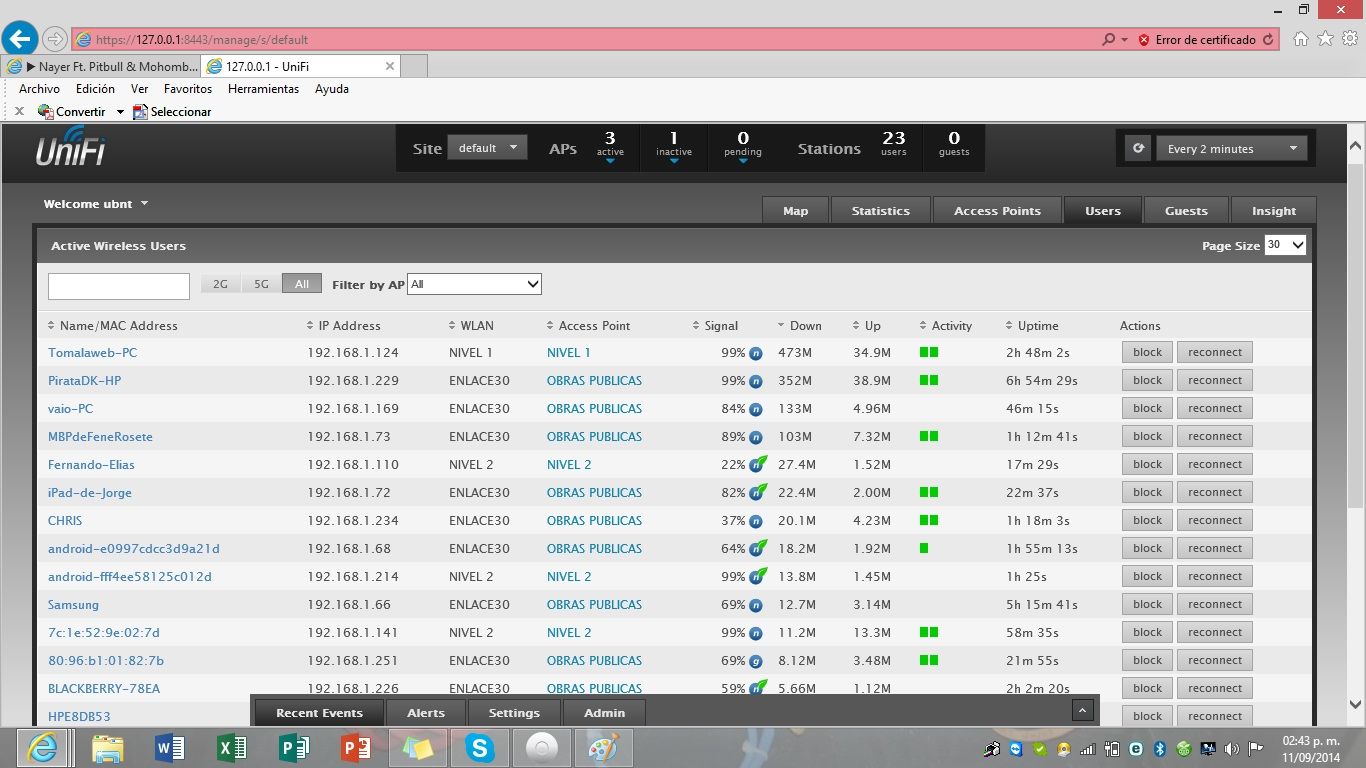Image resolution: width=1366 pixels, height=768 pixels.
Task: Click the page vertical scrollbar
Action: coord(1355,420)
